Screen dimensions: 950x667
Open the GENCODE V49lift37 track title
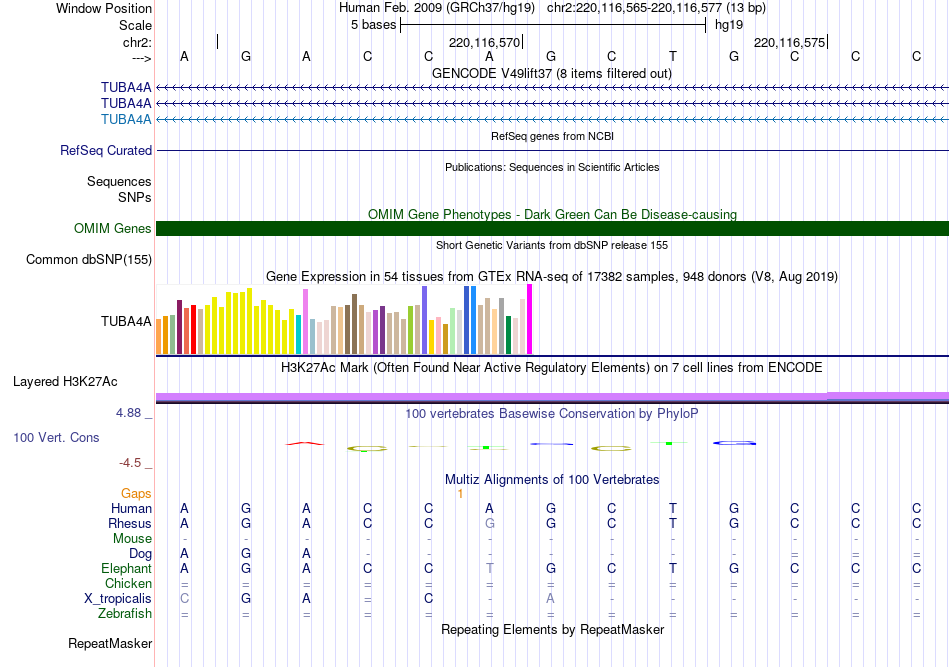(552, 73)
